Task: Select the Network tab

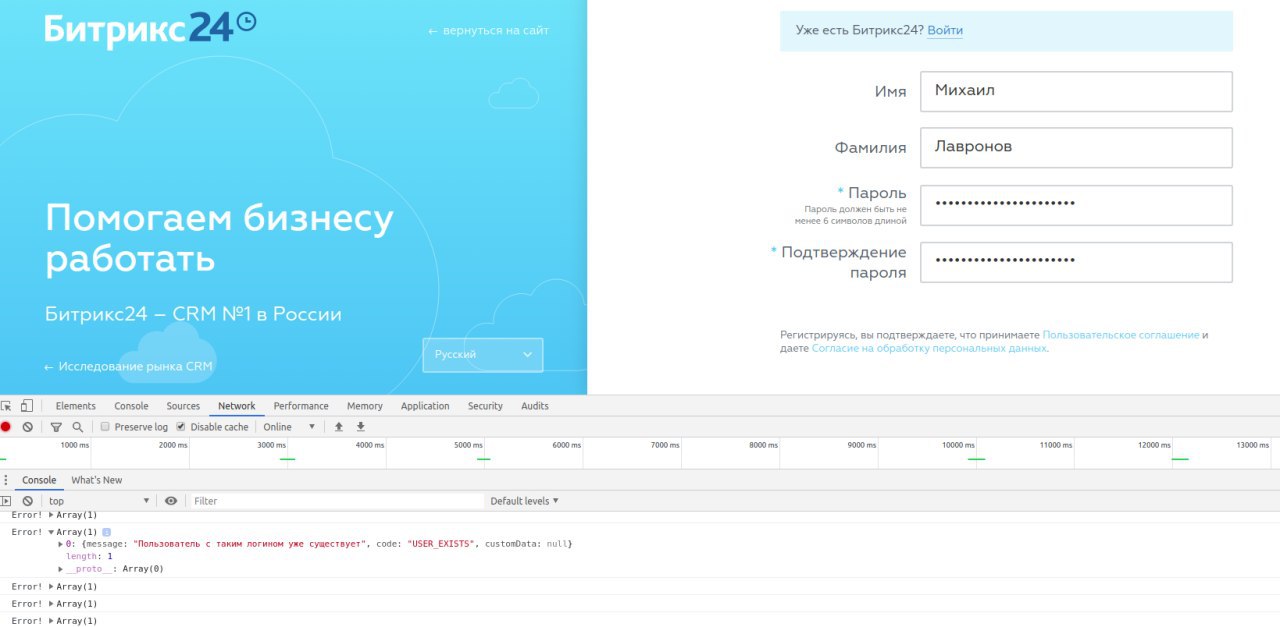Action: tap(237, 406)
